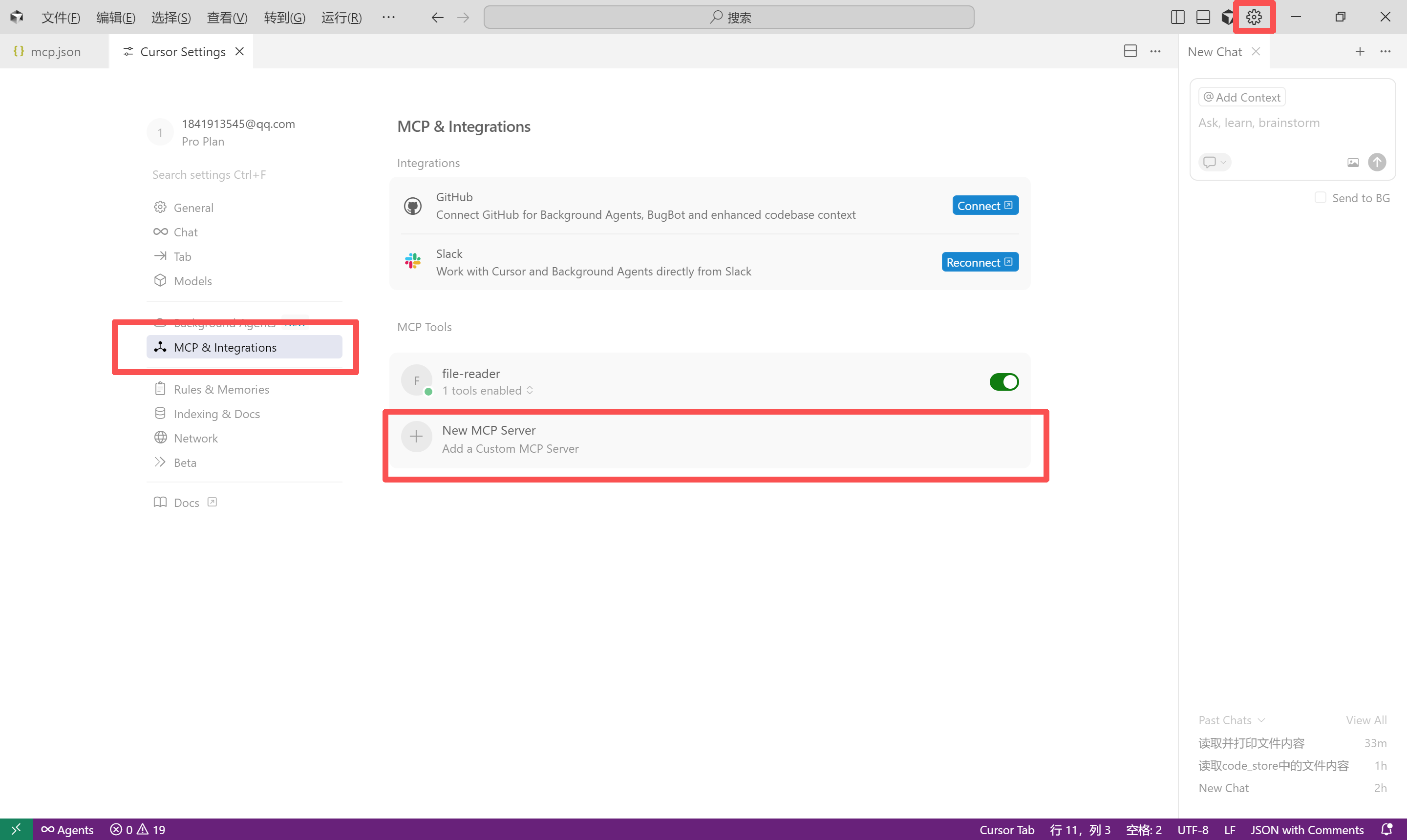1407x840 pixels.
Task: Toggle the bottom panel layout icon
Action: coord(1203,17)
